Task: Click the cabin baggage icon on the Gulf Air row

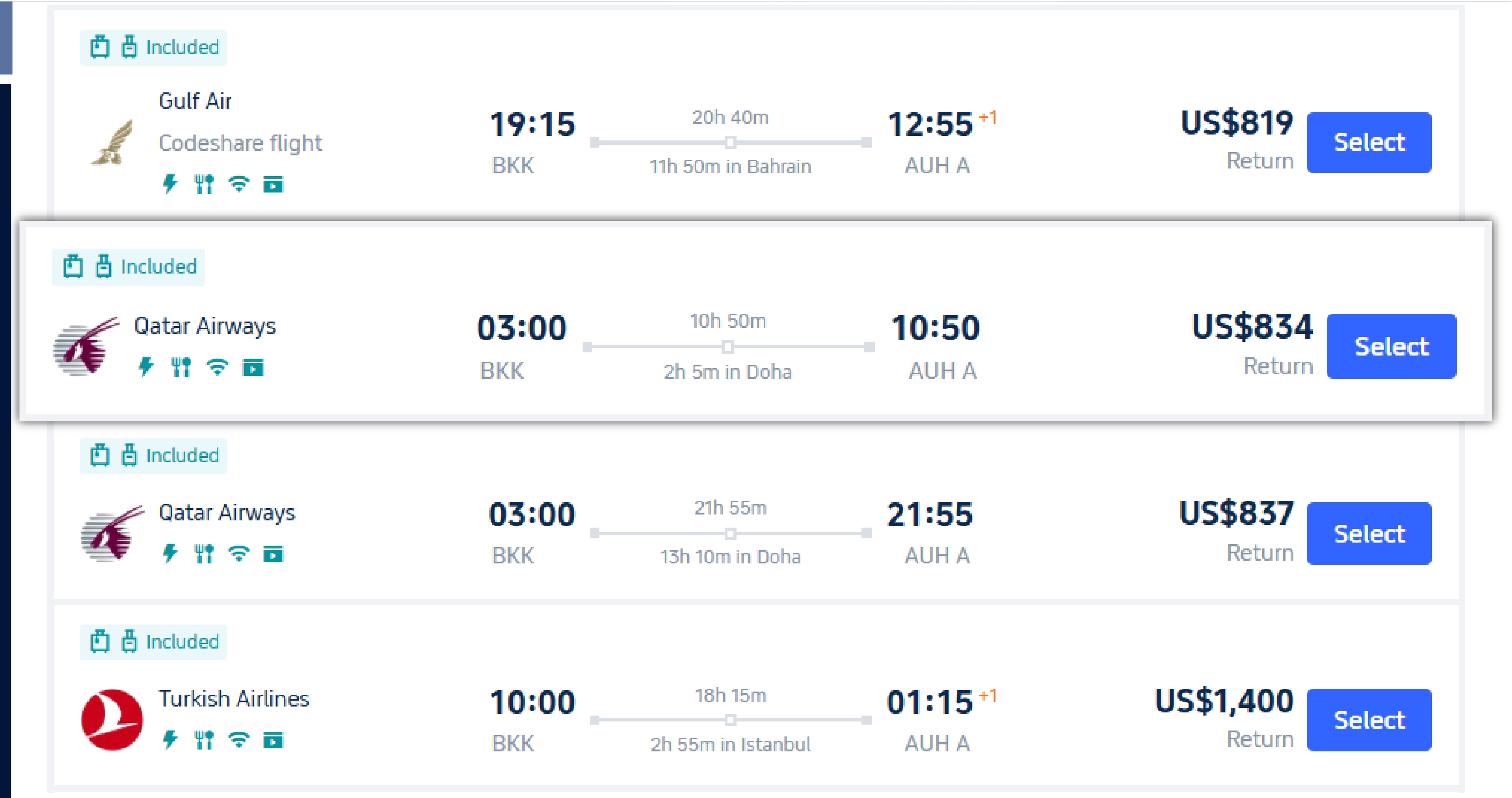Action: click(99, 46)
